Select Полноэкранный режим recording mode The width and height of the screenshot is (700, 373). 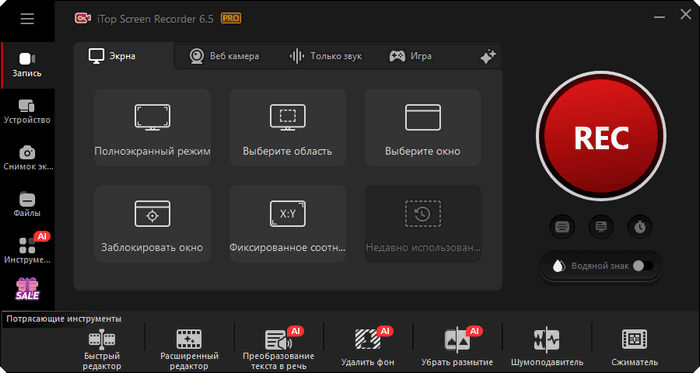(152, 128)
